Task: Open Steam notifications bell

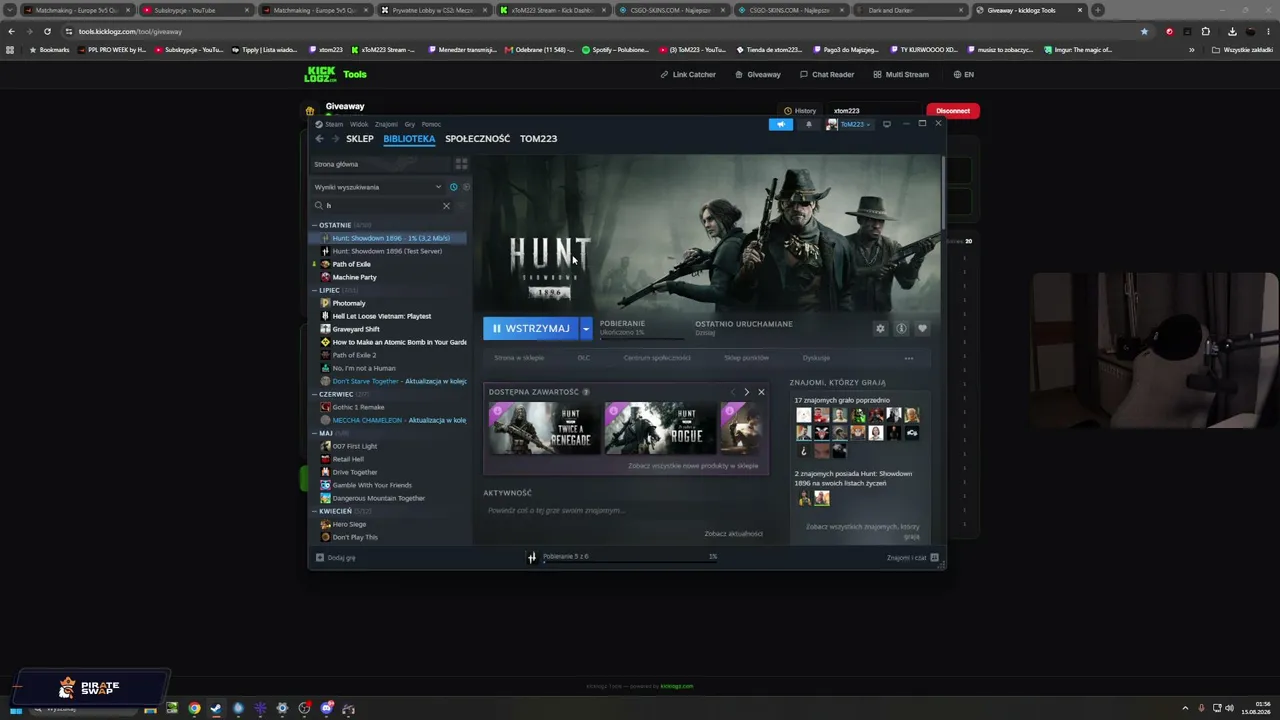Action: coord(809,124)
